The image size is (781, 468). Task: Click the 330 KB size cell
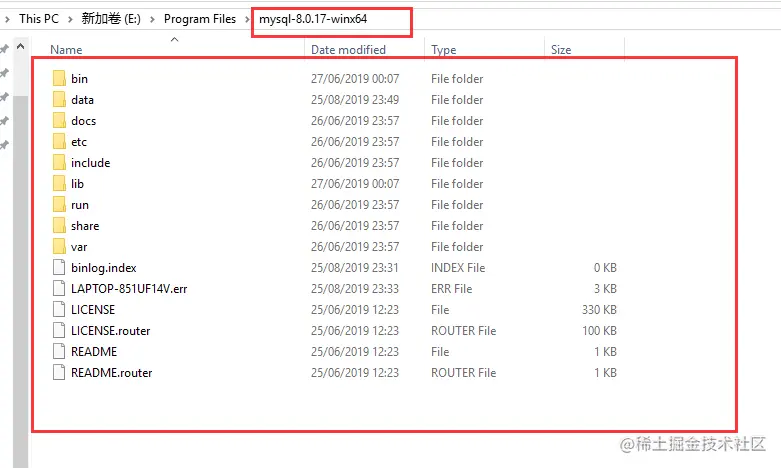(599, 310)
